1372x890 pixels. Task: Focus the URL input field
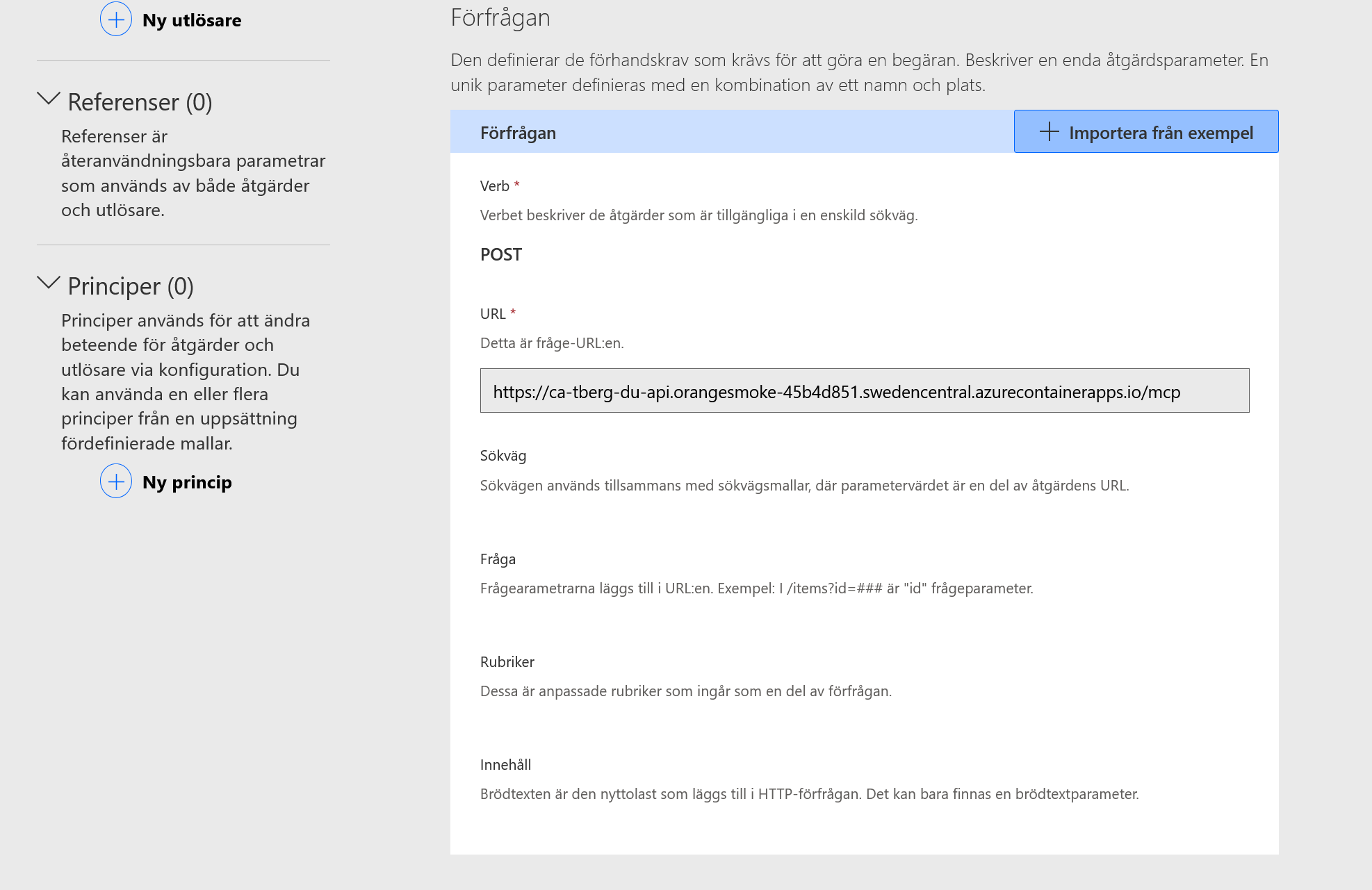865,390
